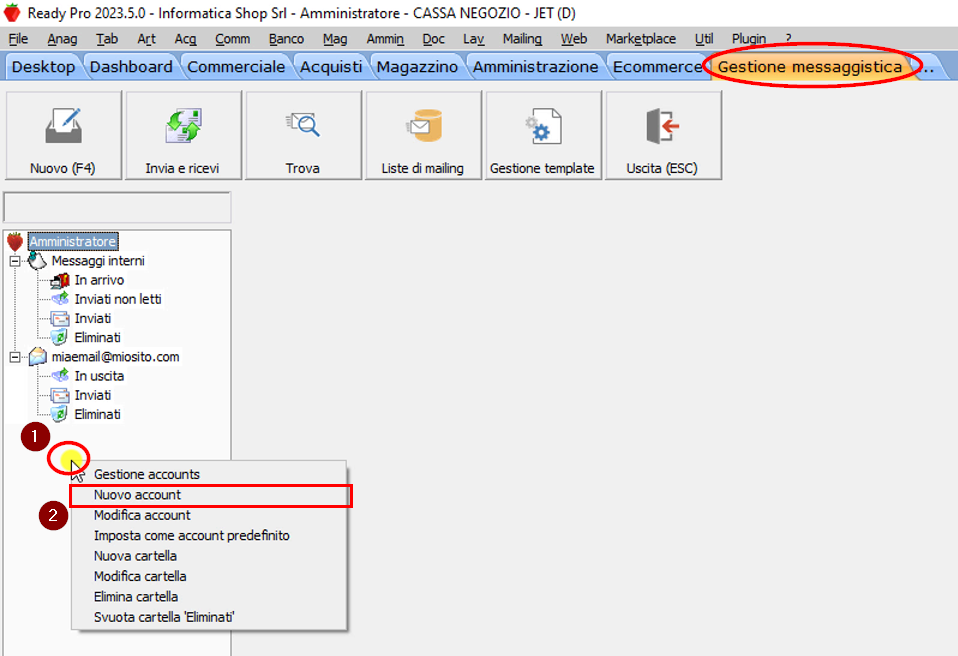The width and height of the screenshot is (958, 656).
Task: Collapse the miaemail@miosito.com tree node
Action: 15,357
